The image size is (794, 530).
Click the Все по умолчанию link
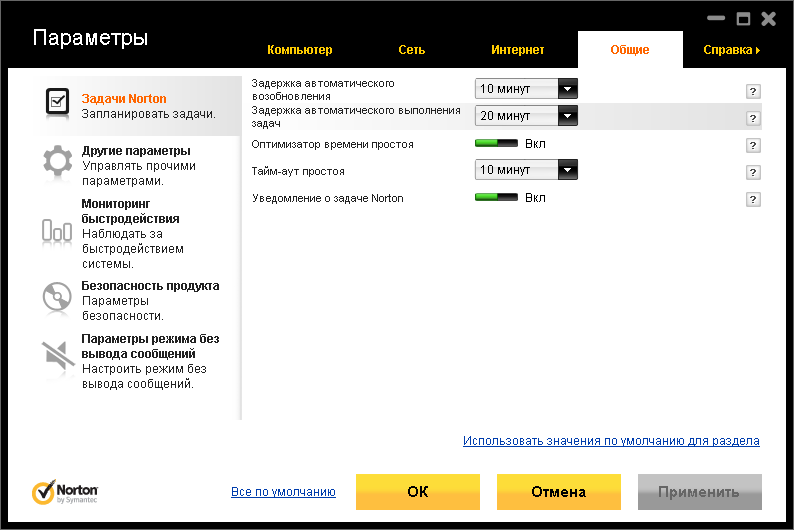(283, 492)
